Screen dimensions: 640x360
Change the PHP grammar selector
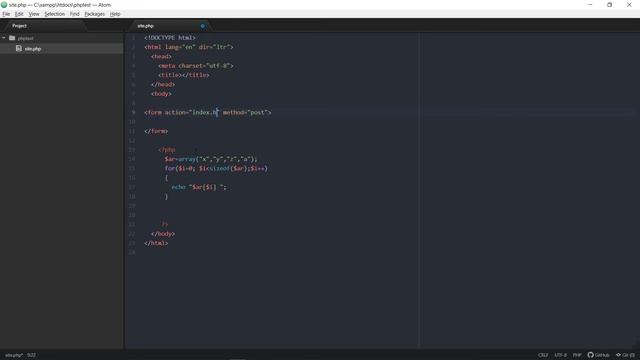[x=577, y=355]
